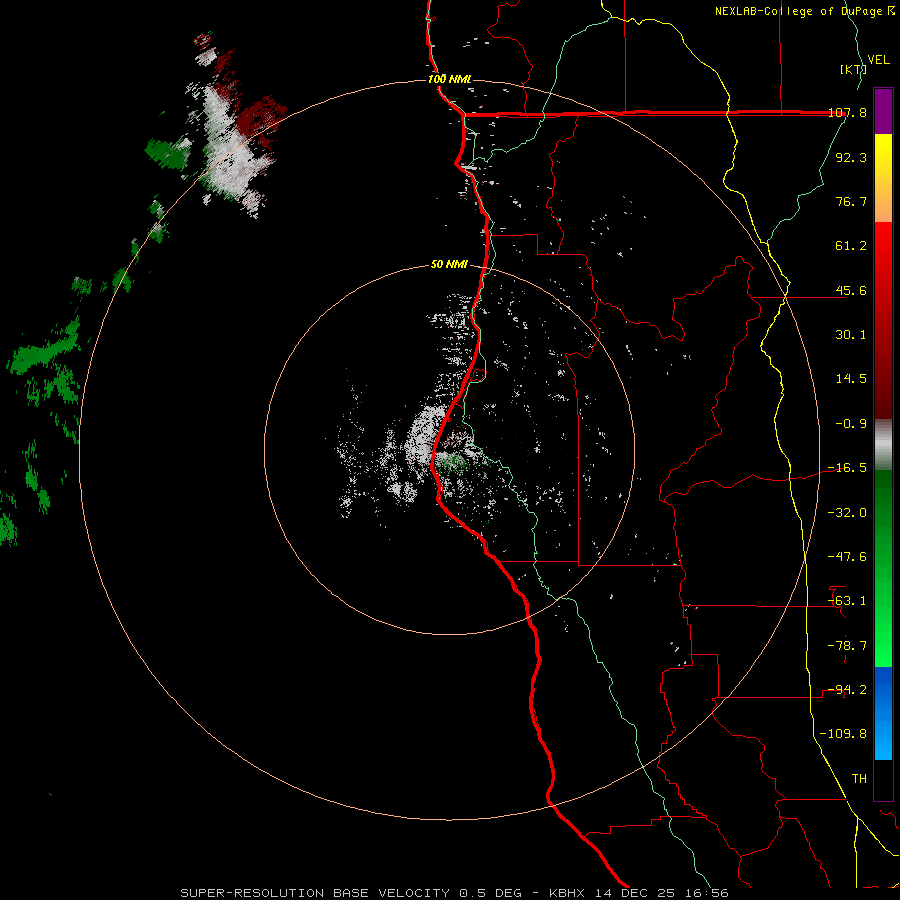Click the 30.1 velocity scale value

(x=851, y=335)
